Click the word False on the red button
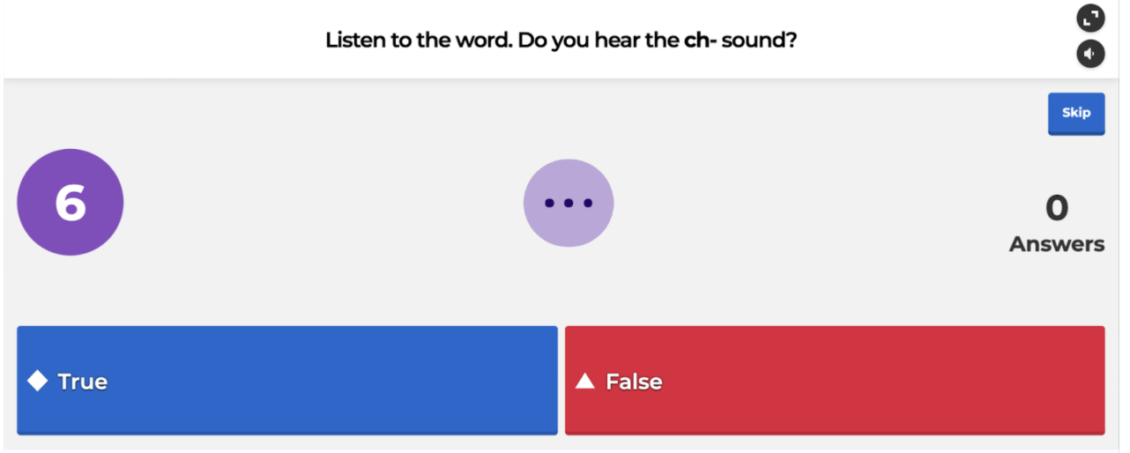 (634, 381)
